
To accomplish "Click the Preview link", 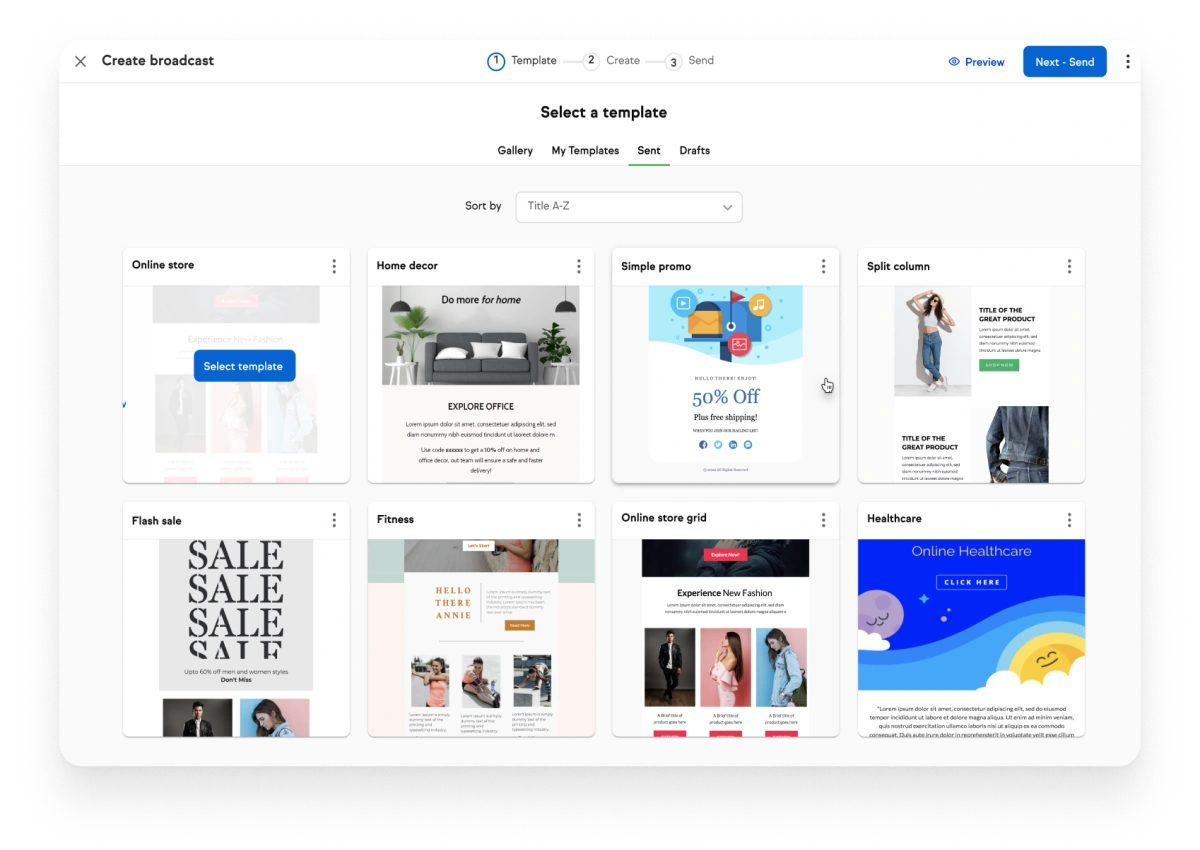I will coord(976,62).
